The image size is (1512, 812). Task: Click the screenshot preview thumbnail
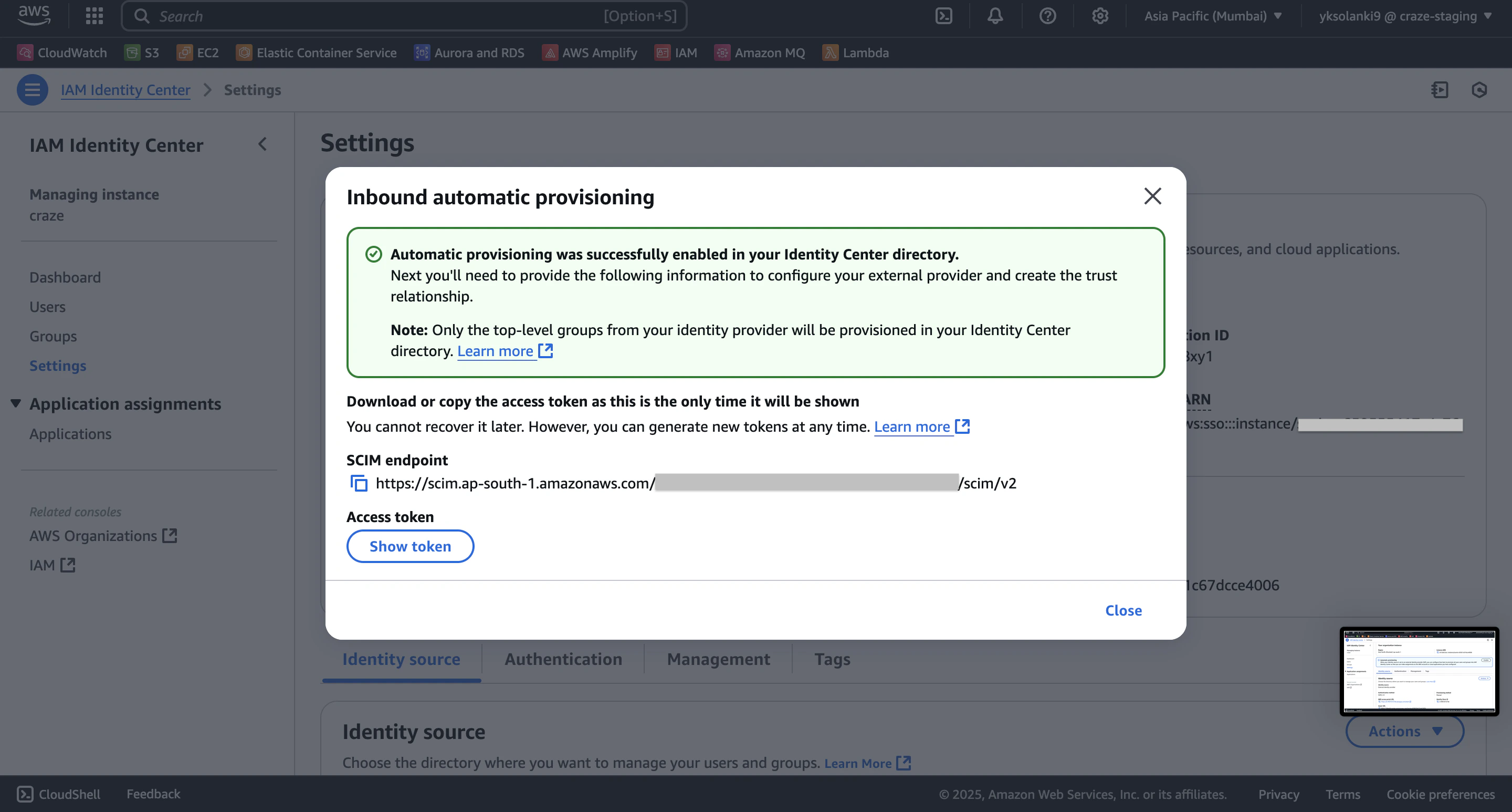pos(1419,671)
